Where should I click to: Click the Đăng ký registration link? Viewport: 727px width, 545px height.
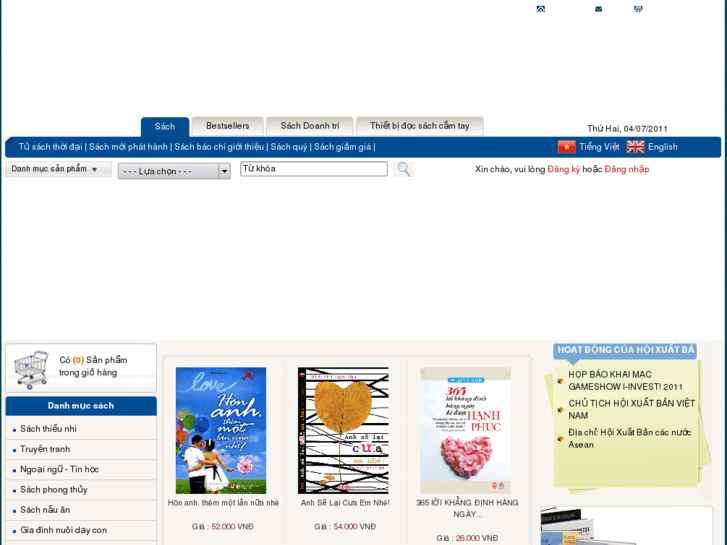click(563, 169)
